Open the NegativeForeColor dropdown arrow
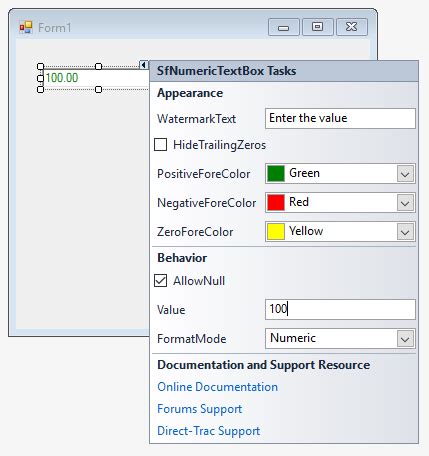 [x=405, y=203]
